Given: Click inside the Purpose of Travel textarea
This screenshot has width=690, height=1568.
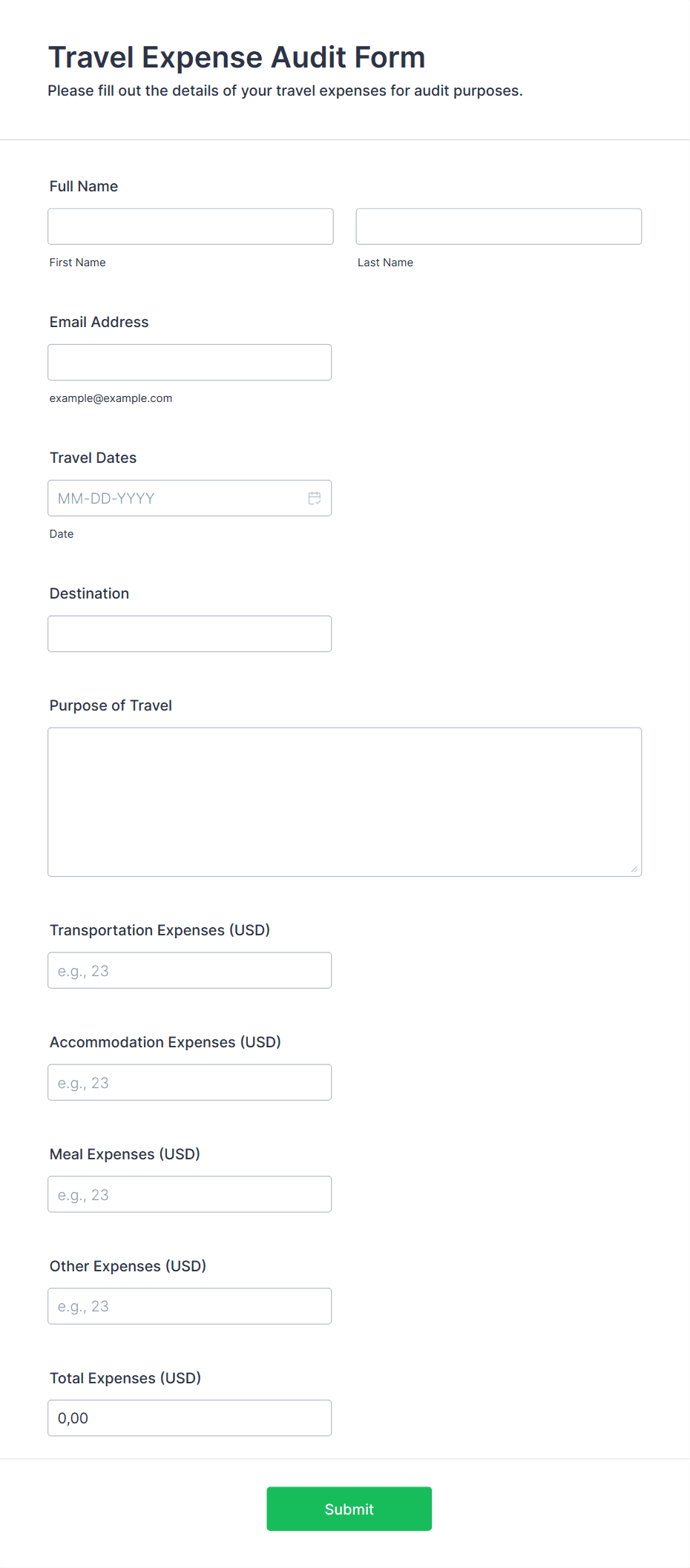Looking at the screenshot, I should tap(345, 802).
